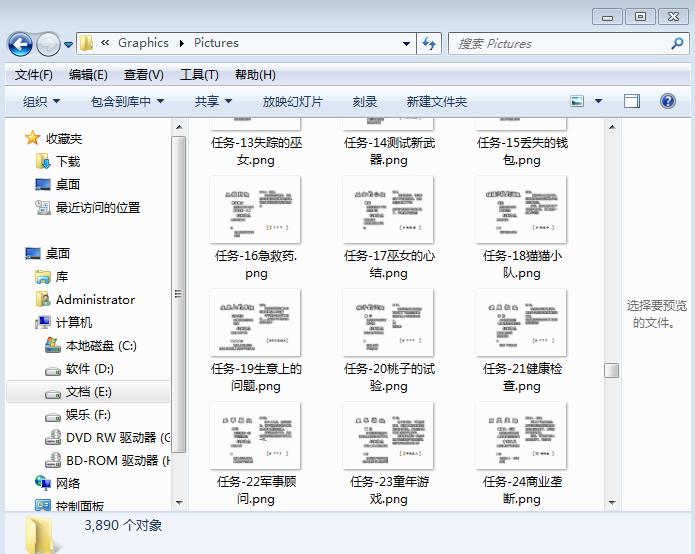
Task: Select Graphics in the address path
Action: click(143, 43)
